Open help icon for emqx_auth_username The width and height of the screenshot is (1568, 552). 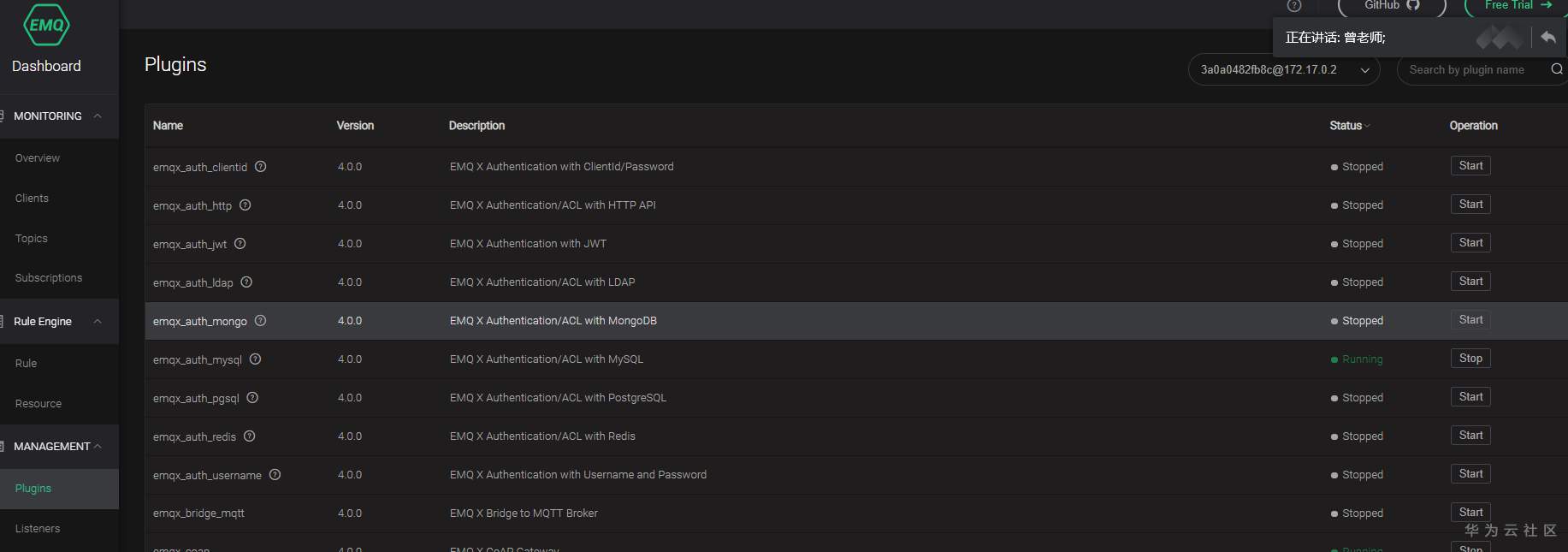[275, 475]
